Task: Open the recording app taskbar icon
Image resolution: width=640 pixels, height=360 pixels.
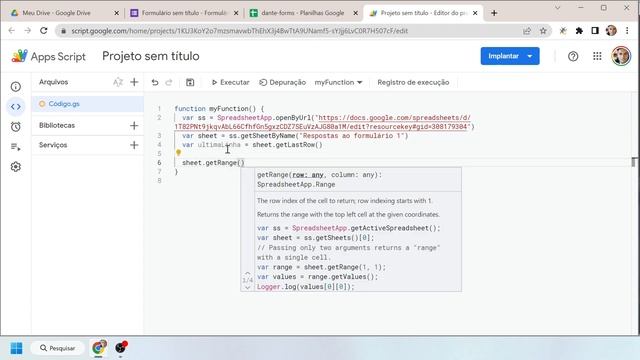Action: tap(120, 348)
